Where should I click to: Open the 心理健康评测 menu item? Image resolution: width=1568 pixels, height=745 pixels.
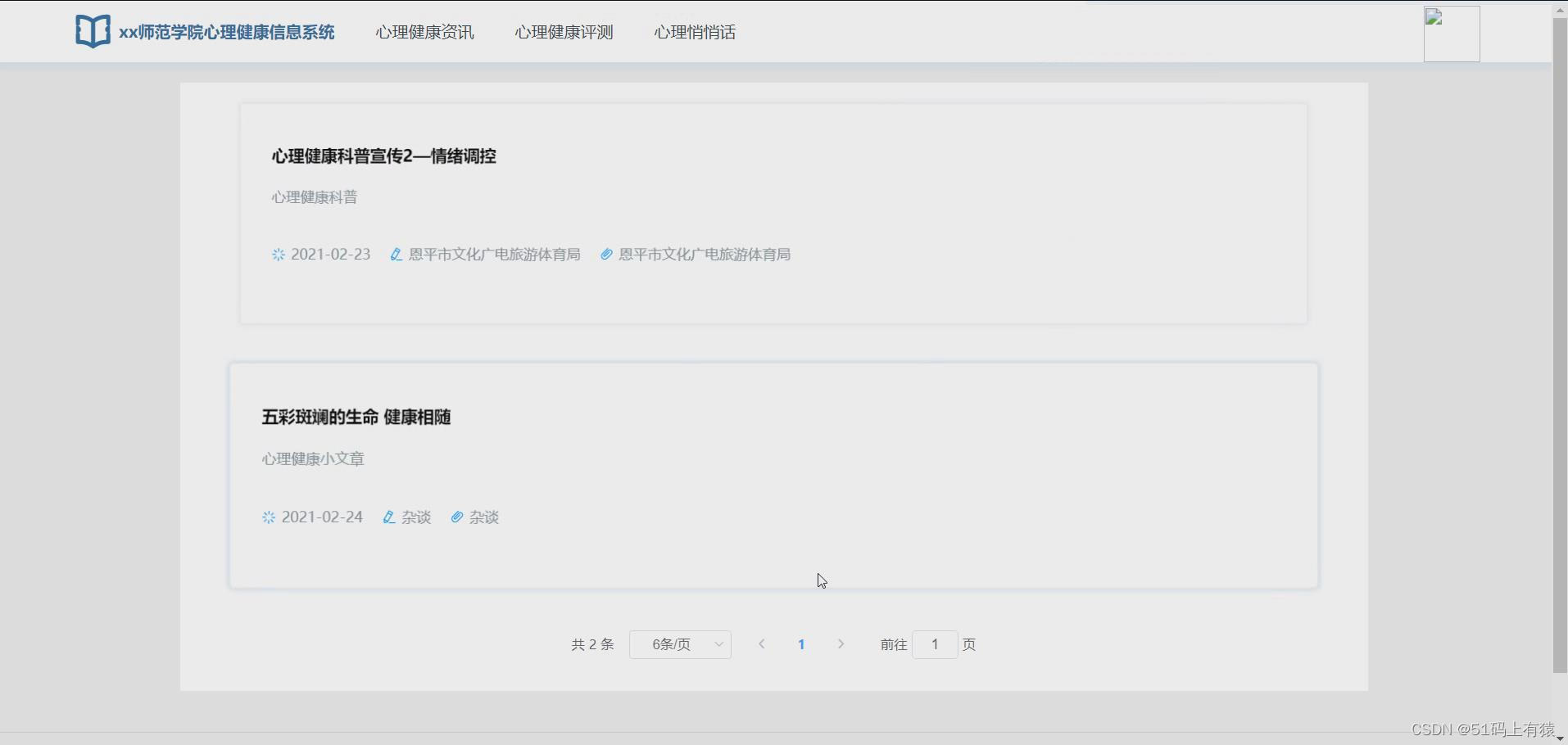pos(563,32)
